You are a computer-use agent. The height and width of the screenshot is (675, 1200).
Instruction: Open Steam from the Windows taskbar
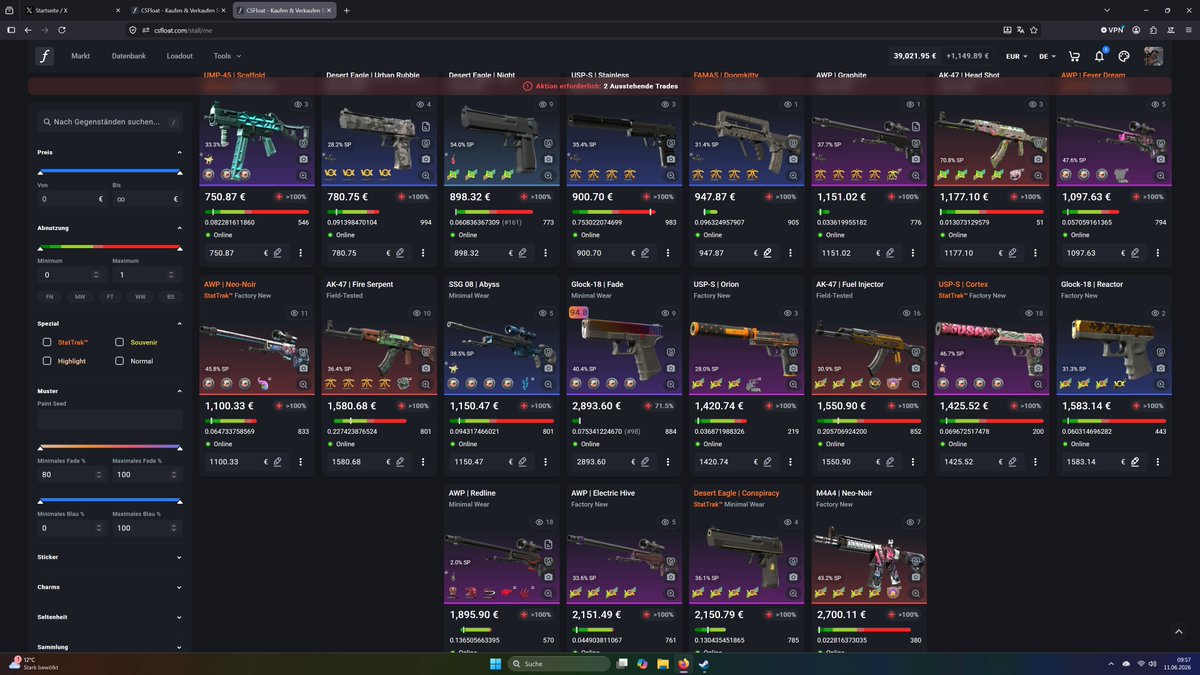point(705,664)
